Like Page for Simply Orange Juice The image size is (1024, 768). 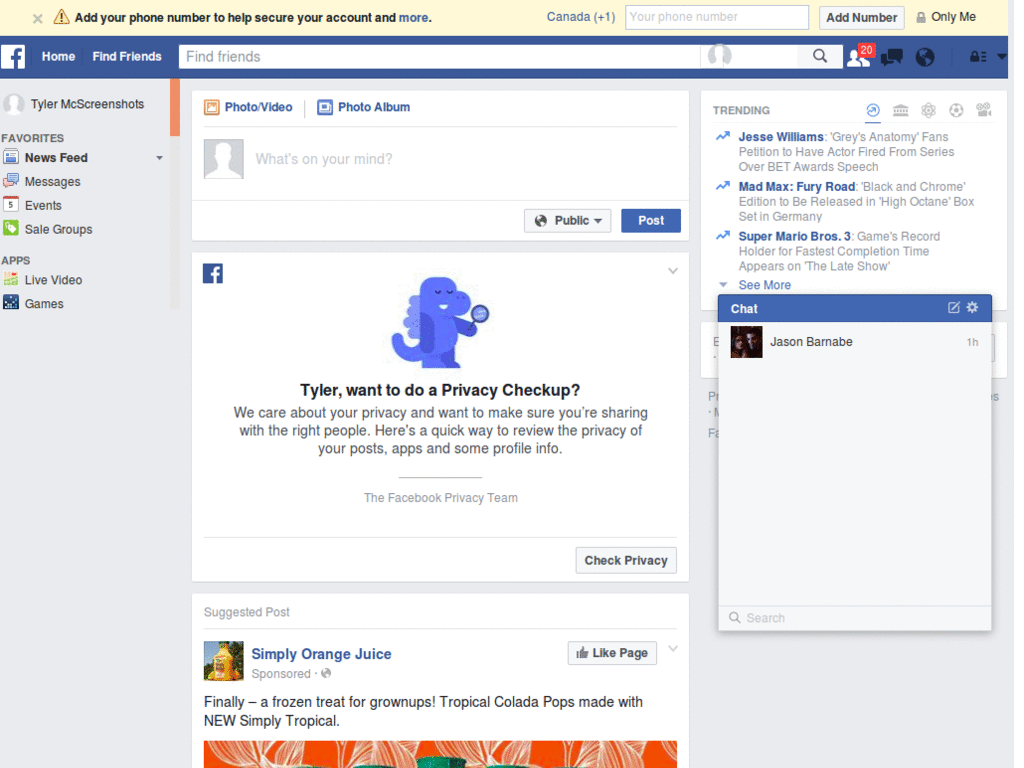612,653
